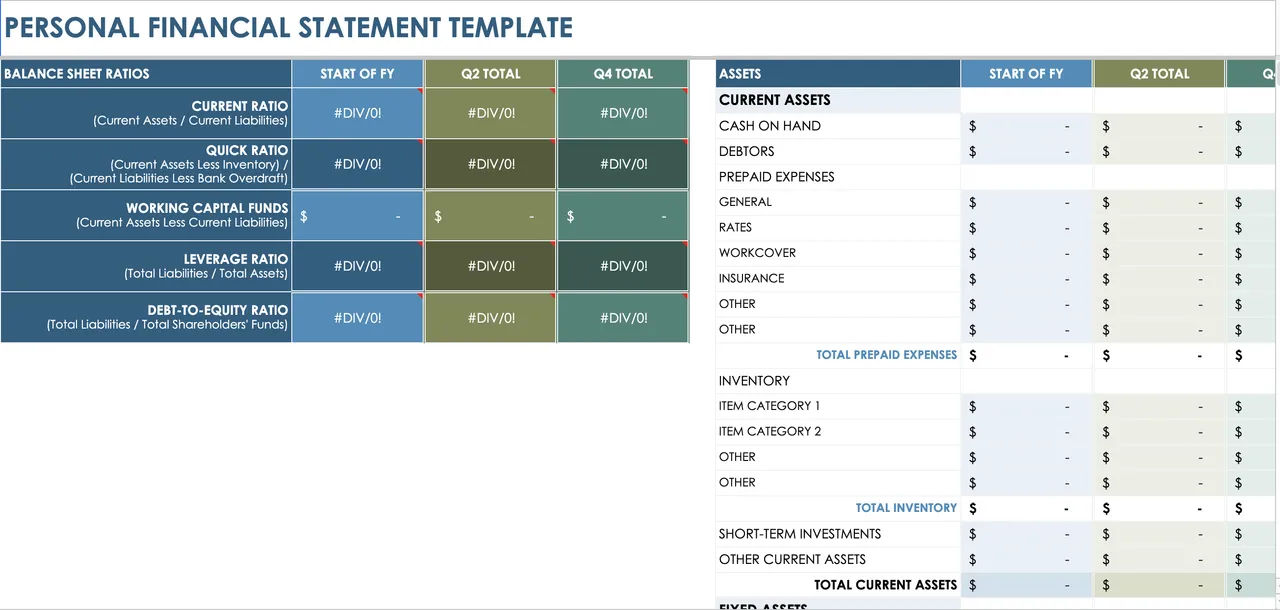Select the Cash on Hand row label
The width and height of the screenshot is (1280, 610).
(838, 126)
